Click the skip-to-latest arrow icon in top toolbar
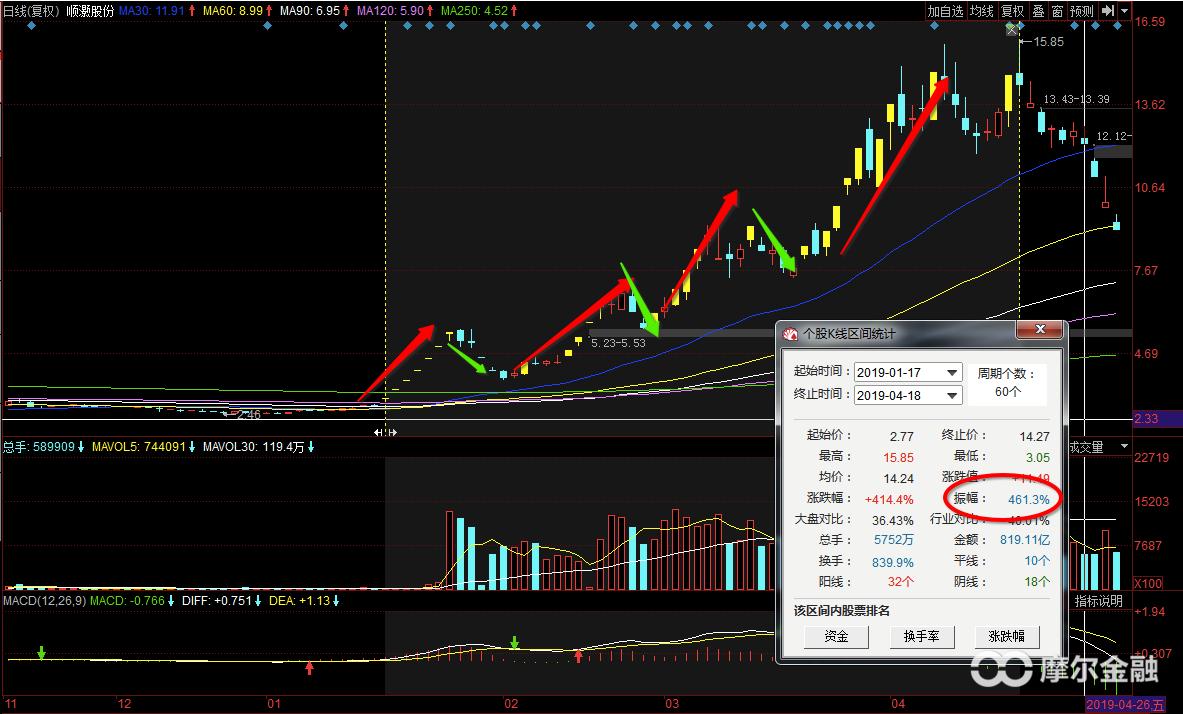 (x=1108, y=11)
